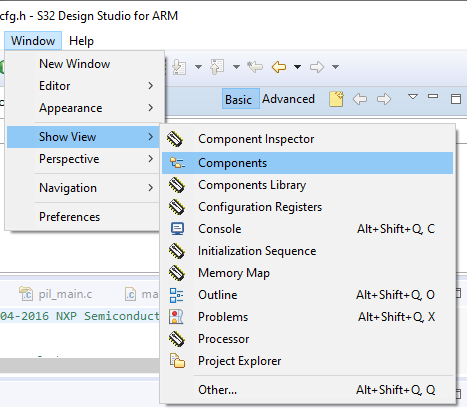Expand the Editor submenu
467x415 pixels.
coord(85,86)
